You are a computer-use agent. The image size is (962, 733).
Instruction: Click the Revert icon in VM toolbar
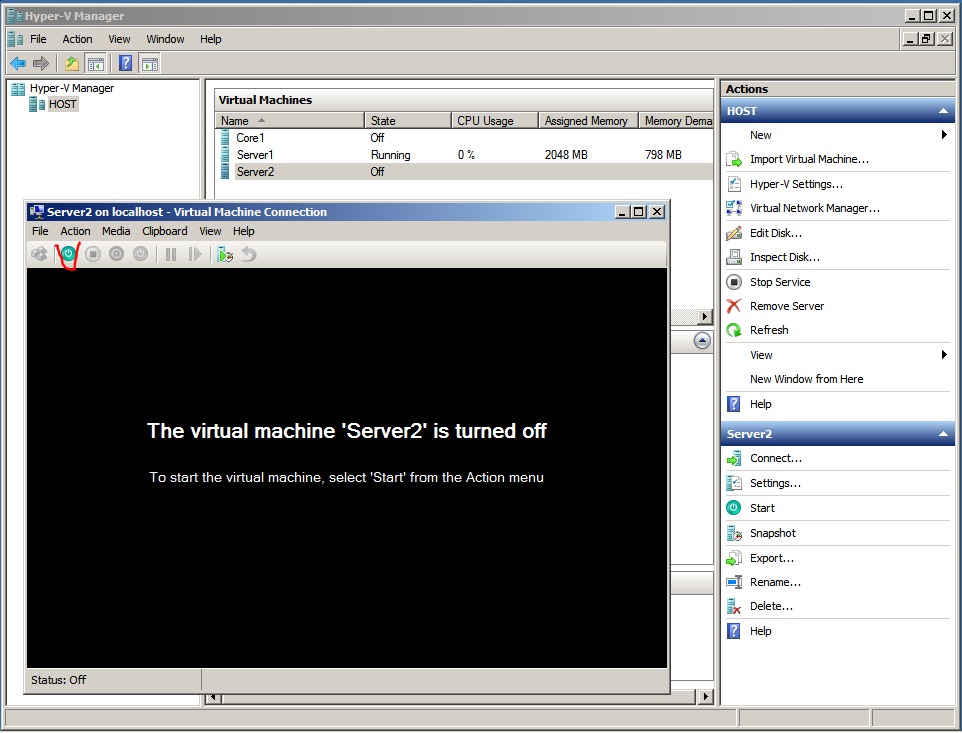pos(248,254)
